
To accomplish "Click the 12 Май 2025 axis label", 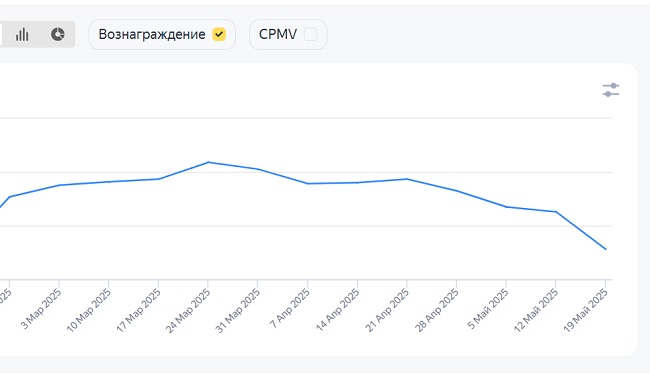I will (536, 310).
